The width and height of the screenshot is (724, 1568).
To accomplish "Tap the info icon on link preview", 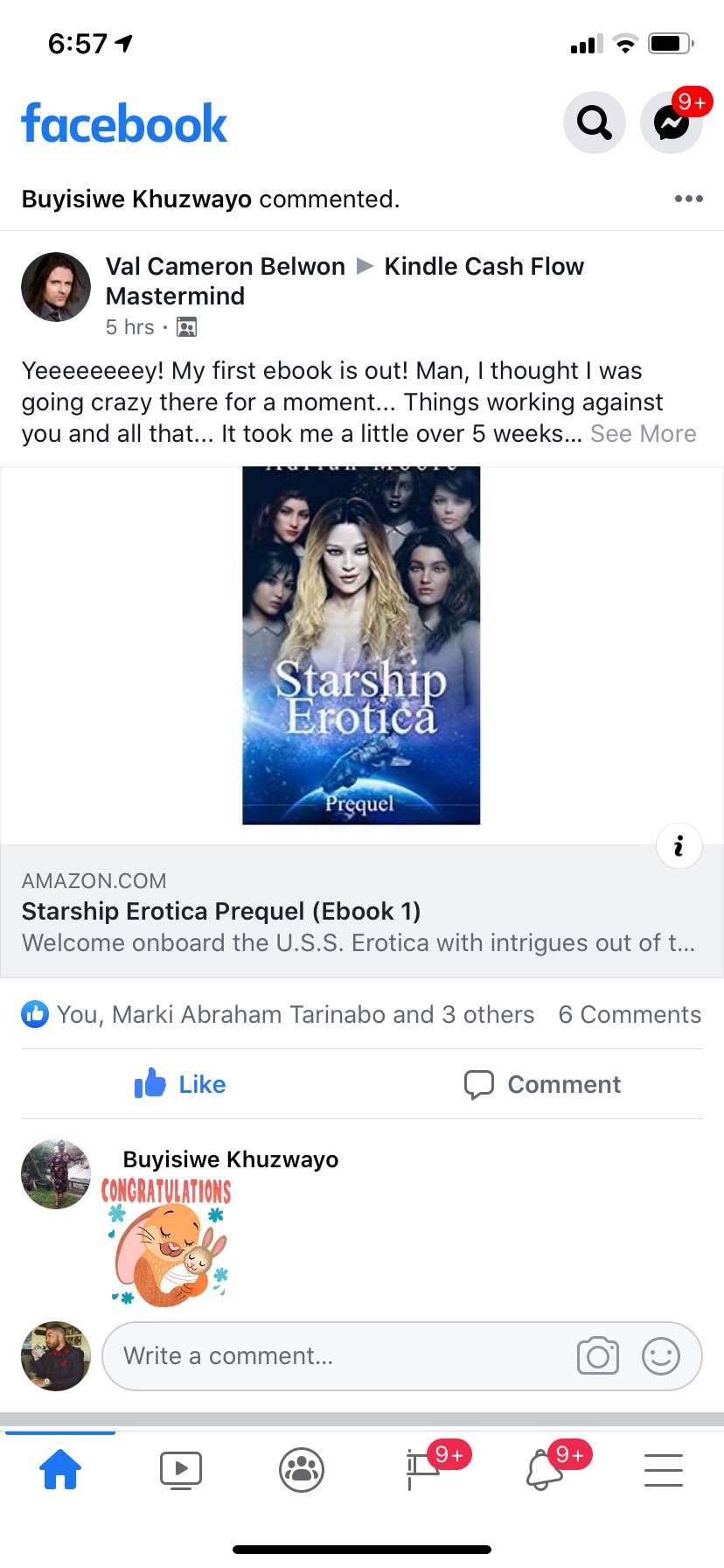I will coord(679,846).
